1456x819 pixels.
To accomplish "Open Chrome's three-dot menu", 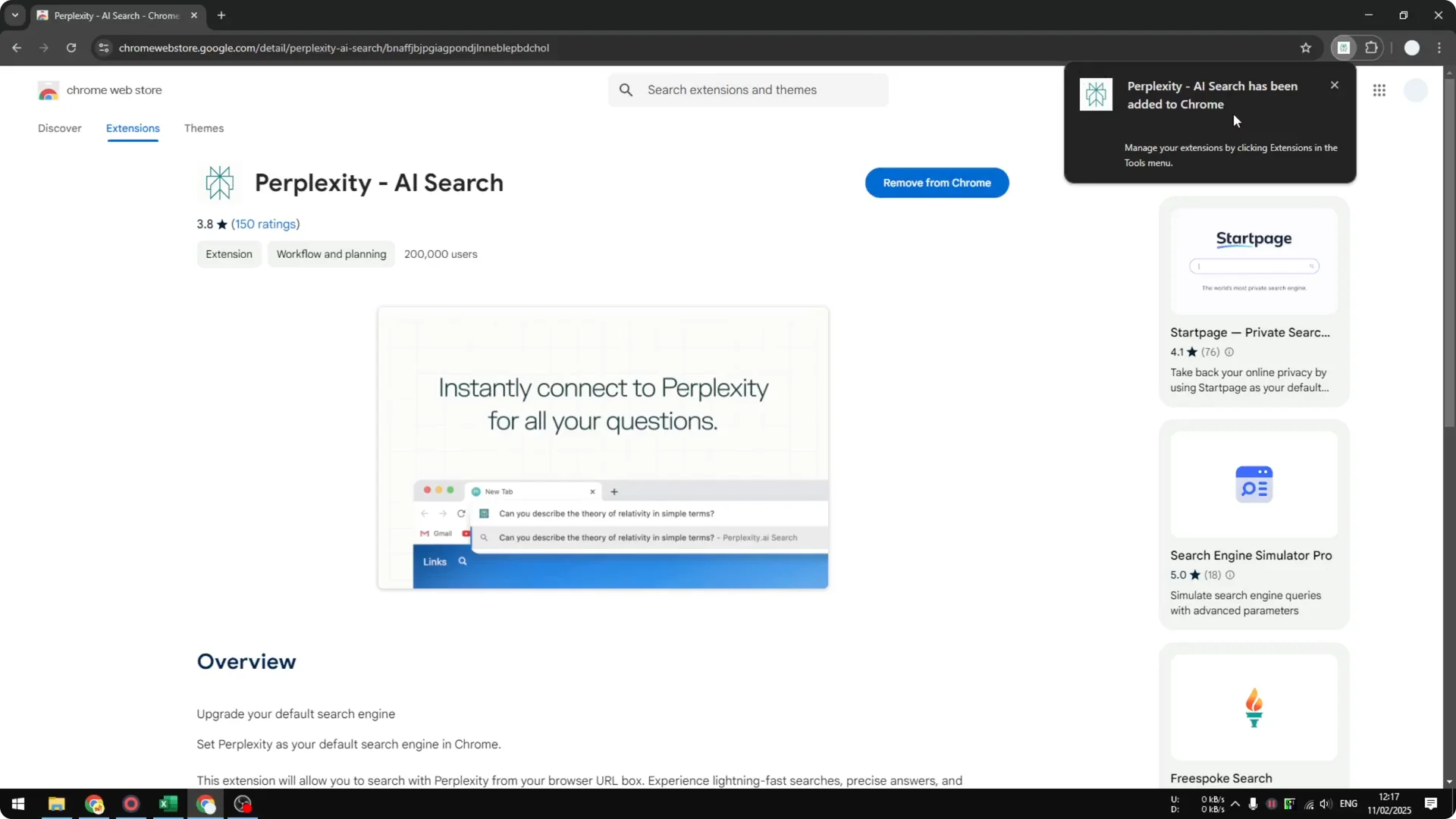I will (x=1440, y=47).
